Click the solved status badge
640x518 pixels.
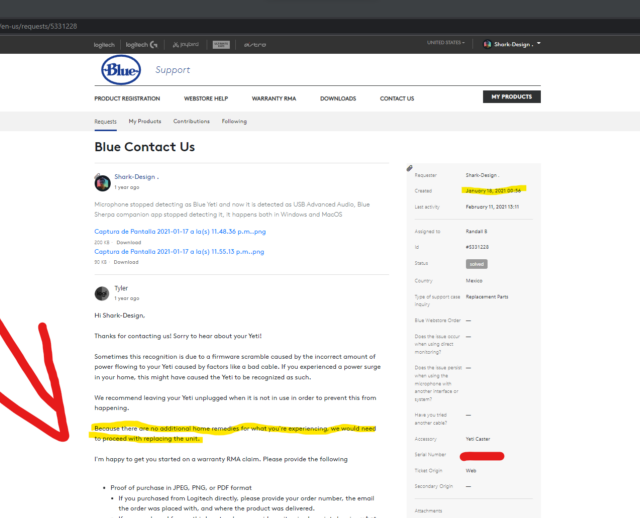coord(476,264)
